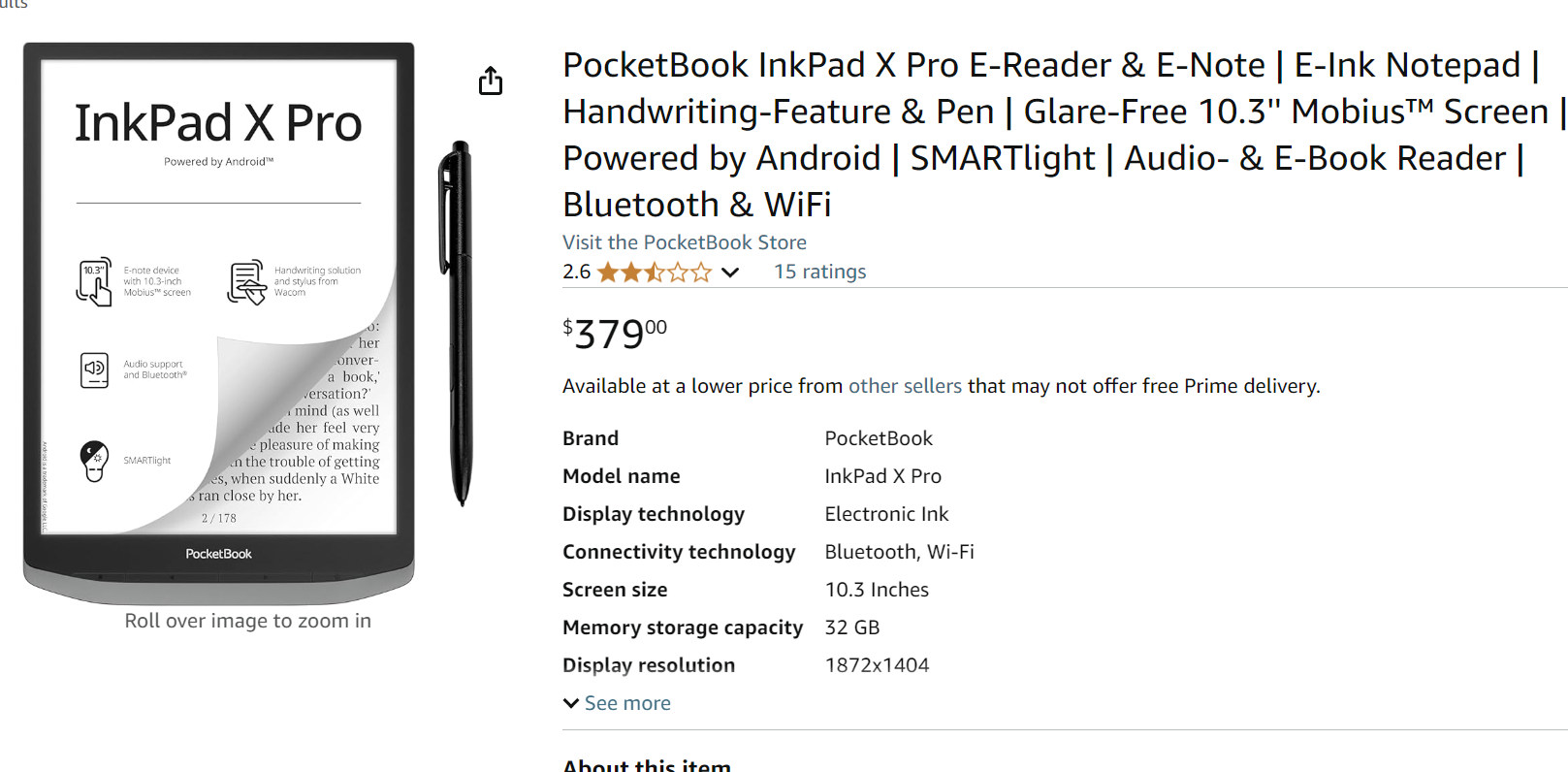
Task: Click the orange star rating icons
Action: pos(655,273)
